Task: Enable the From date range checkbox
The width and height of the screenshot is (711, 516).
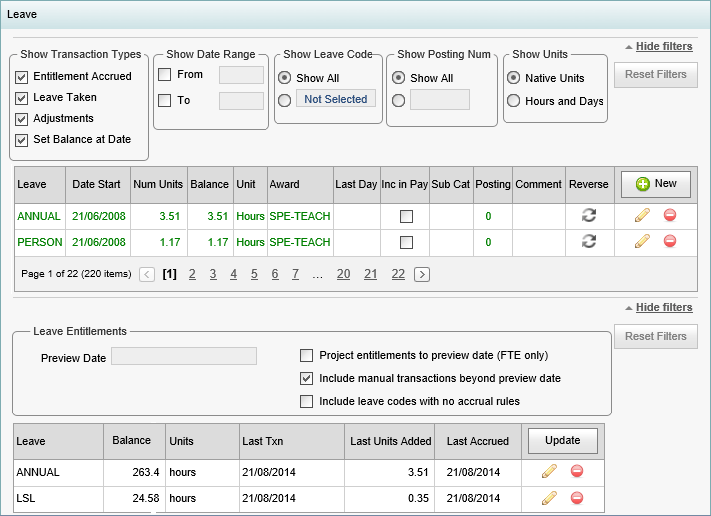Action: click(164, 74)
